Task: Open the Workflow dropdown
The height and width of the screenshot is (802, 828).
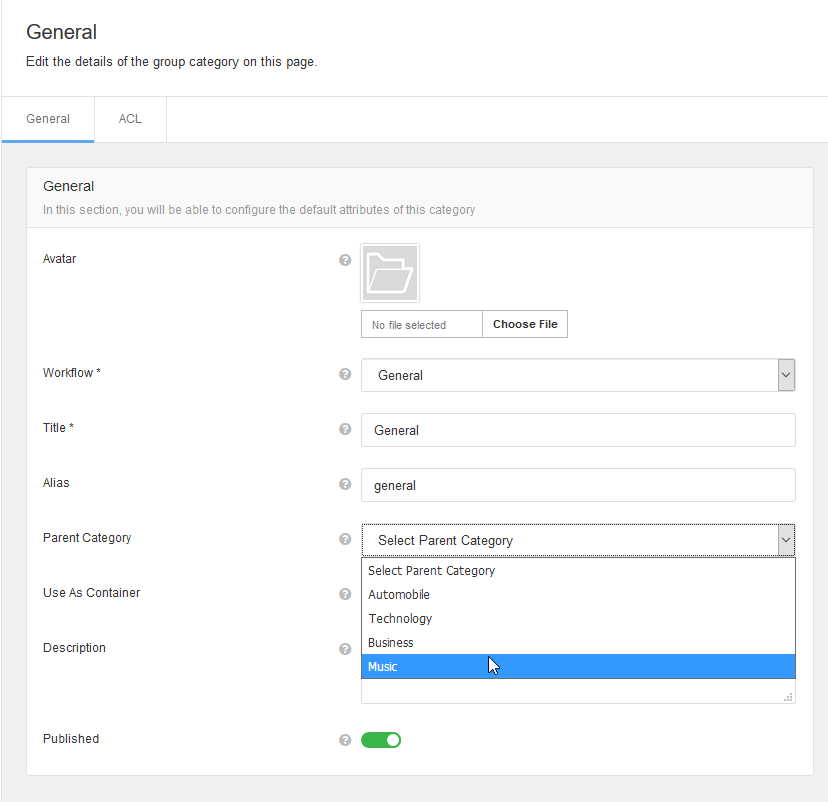Action: click(578, 375)
